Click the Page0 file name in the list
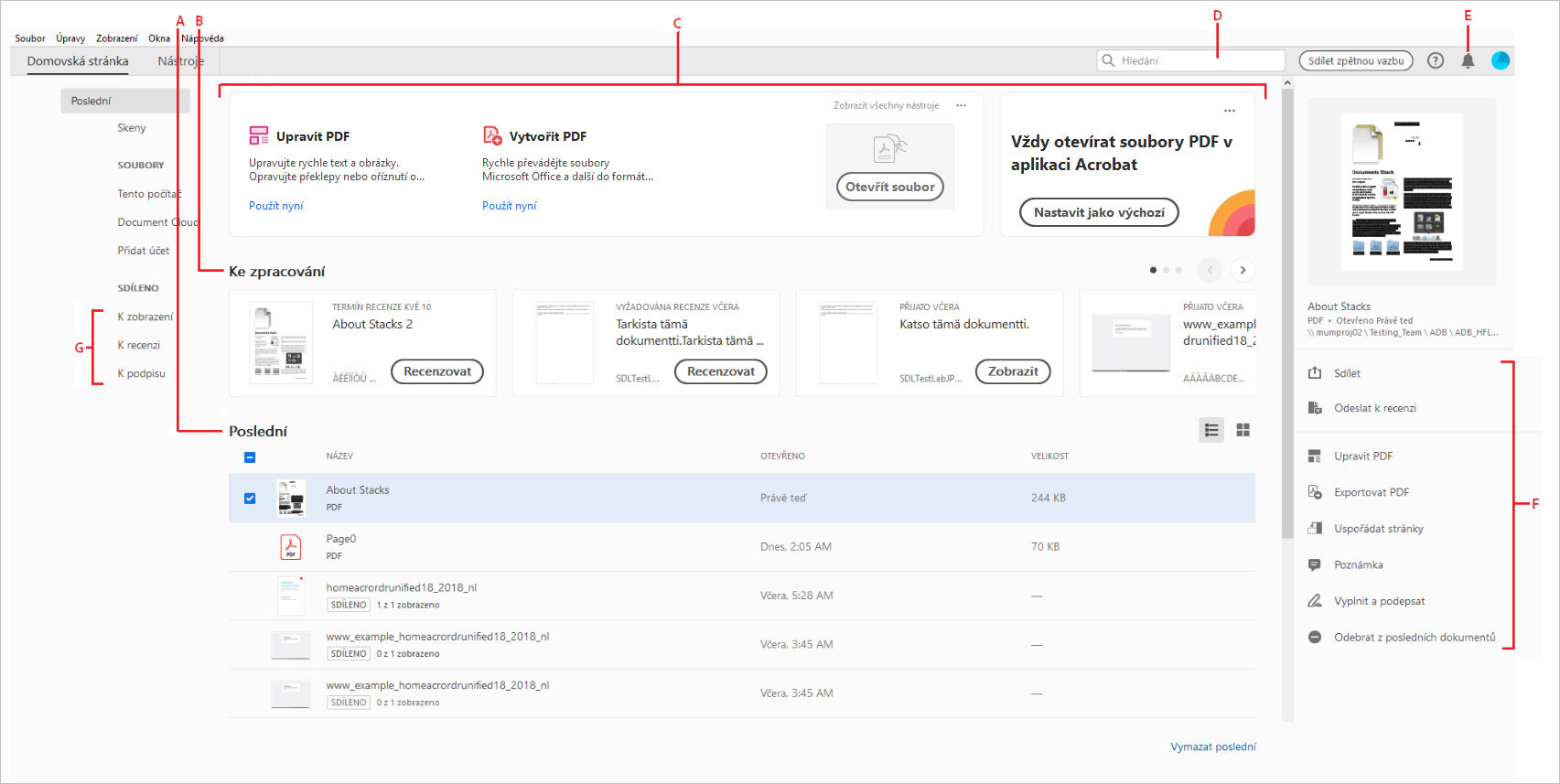 (x=341, y=539)
